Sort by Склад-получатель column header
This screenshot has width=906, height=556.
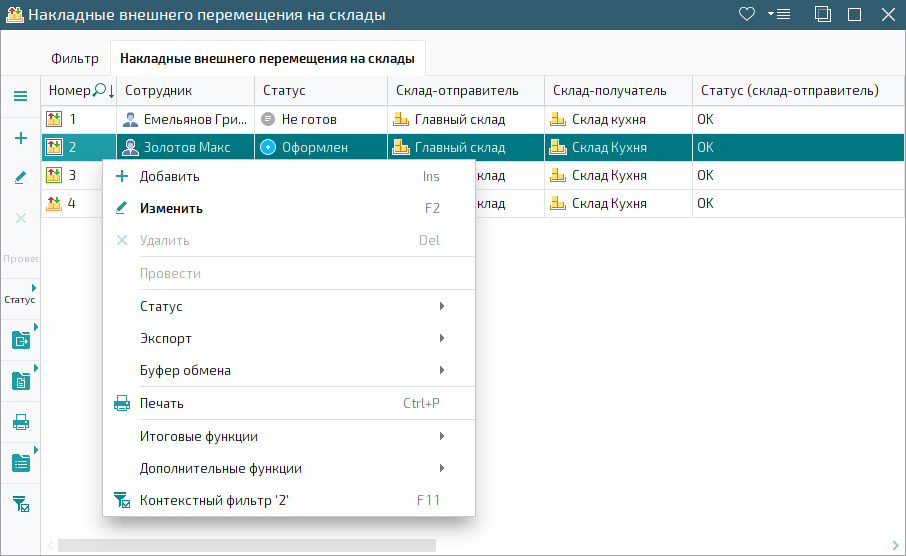click(609, 90)
